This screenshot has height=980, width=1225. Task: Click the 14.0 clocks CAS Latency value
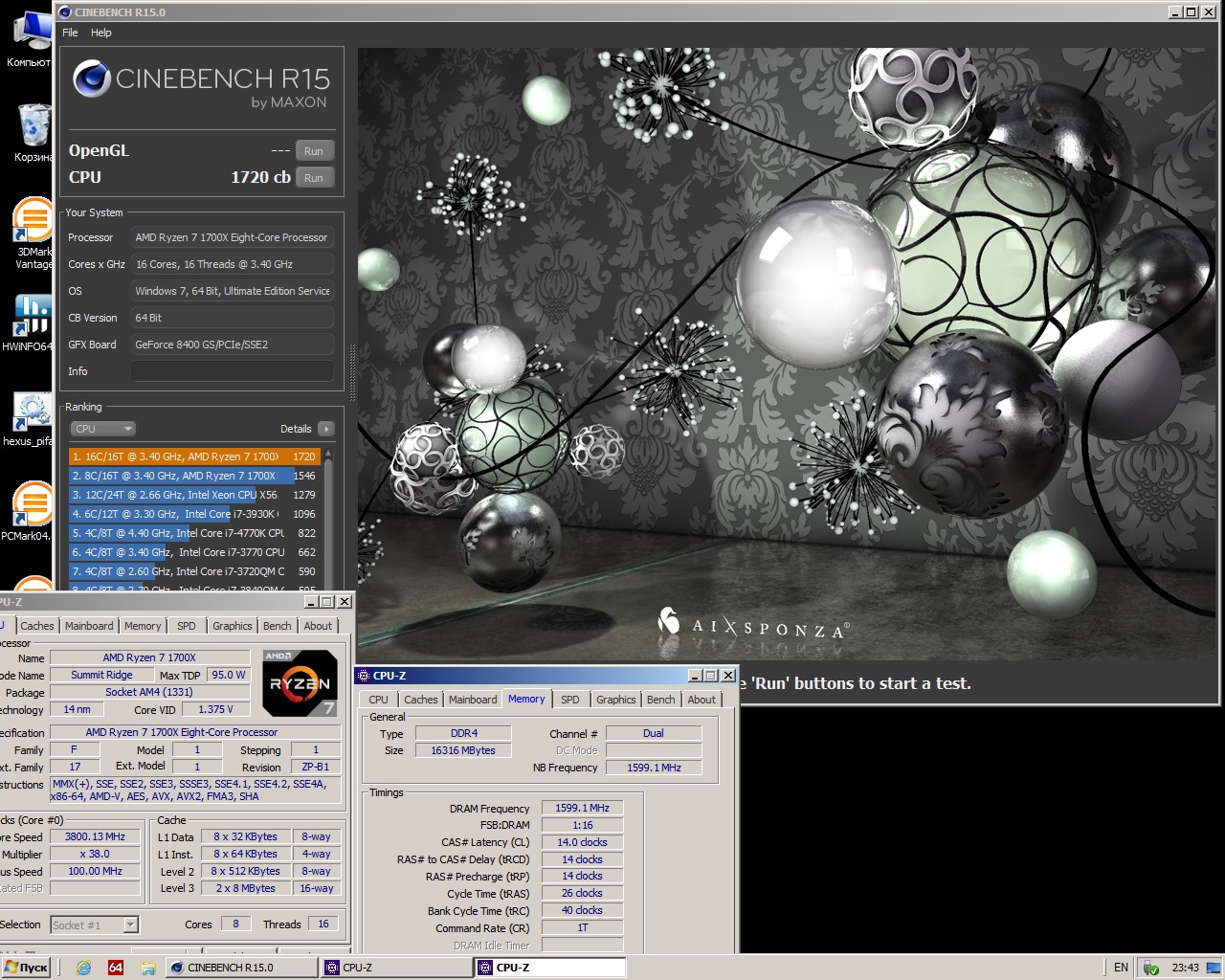coord(582,842)
